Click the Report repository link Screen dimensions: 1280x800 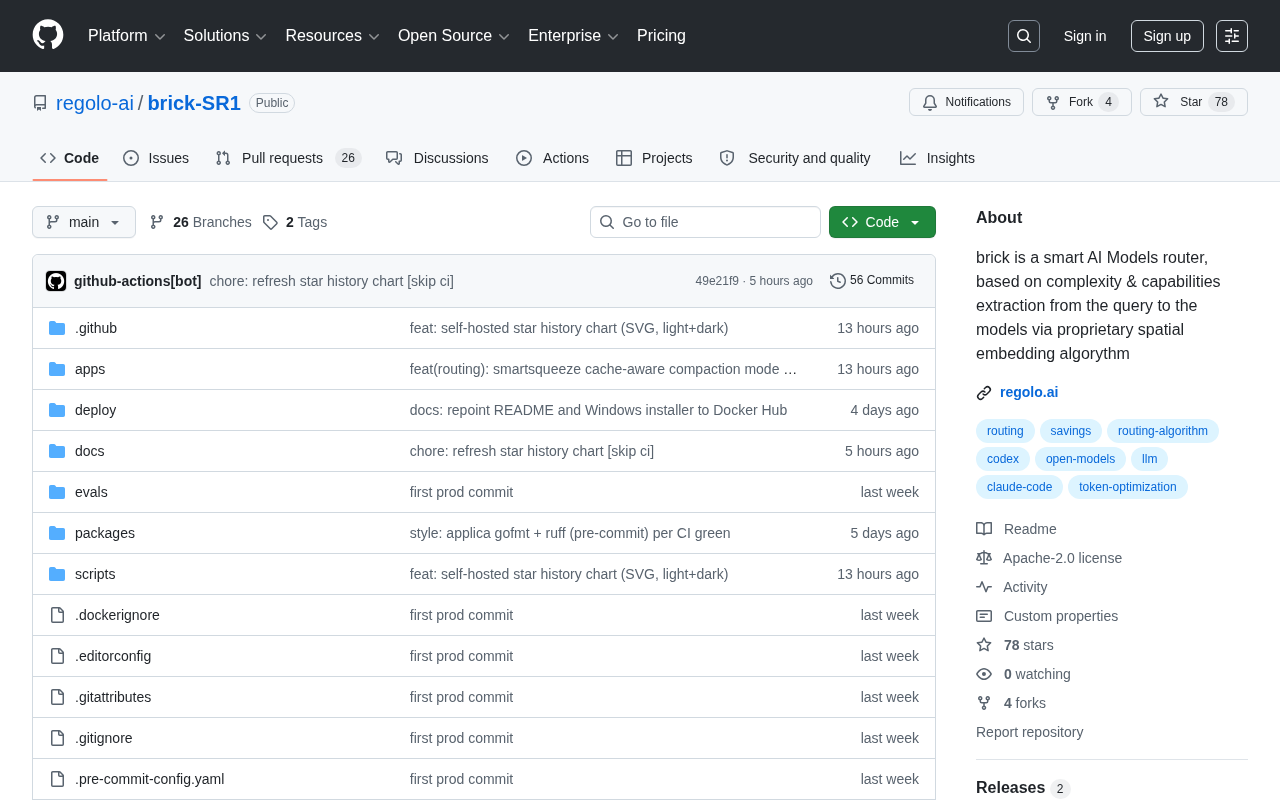click(x=1029, y=732)
